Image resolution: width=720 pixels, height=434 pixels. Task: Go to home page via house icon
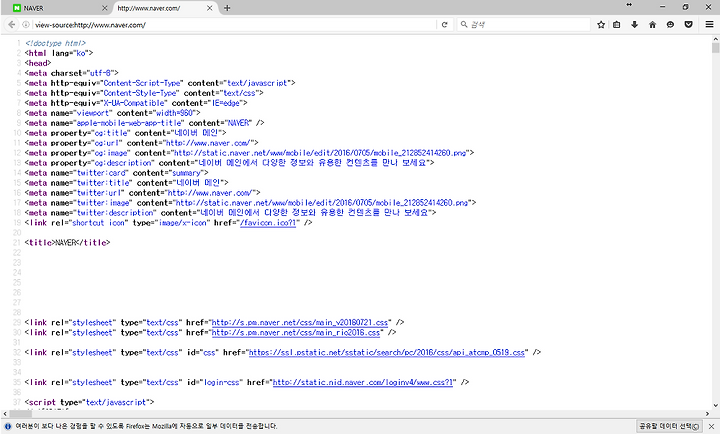click(652, 25)
